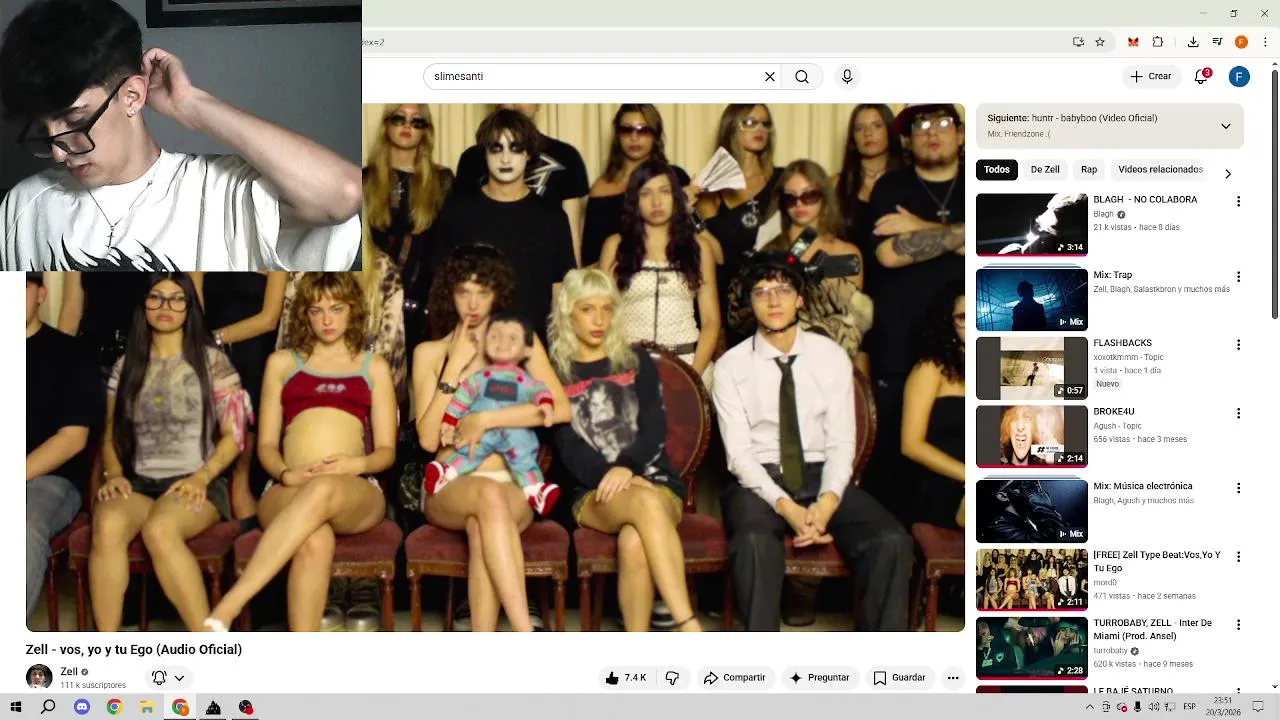Show hidden system tray icons
The image size is (1280, 720).
1090,707
